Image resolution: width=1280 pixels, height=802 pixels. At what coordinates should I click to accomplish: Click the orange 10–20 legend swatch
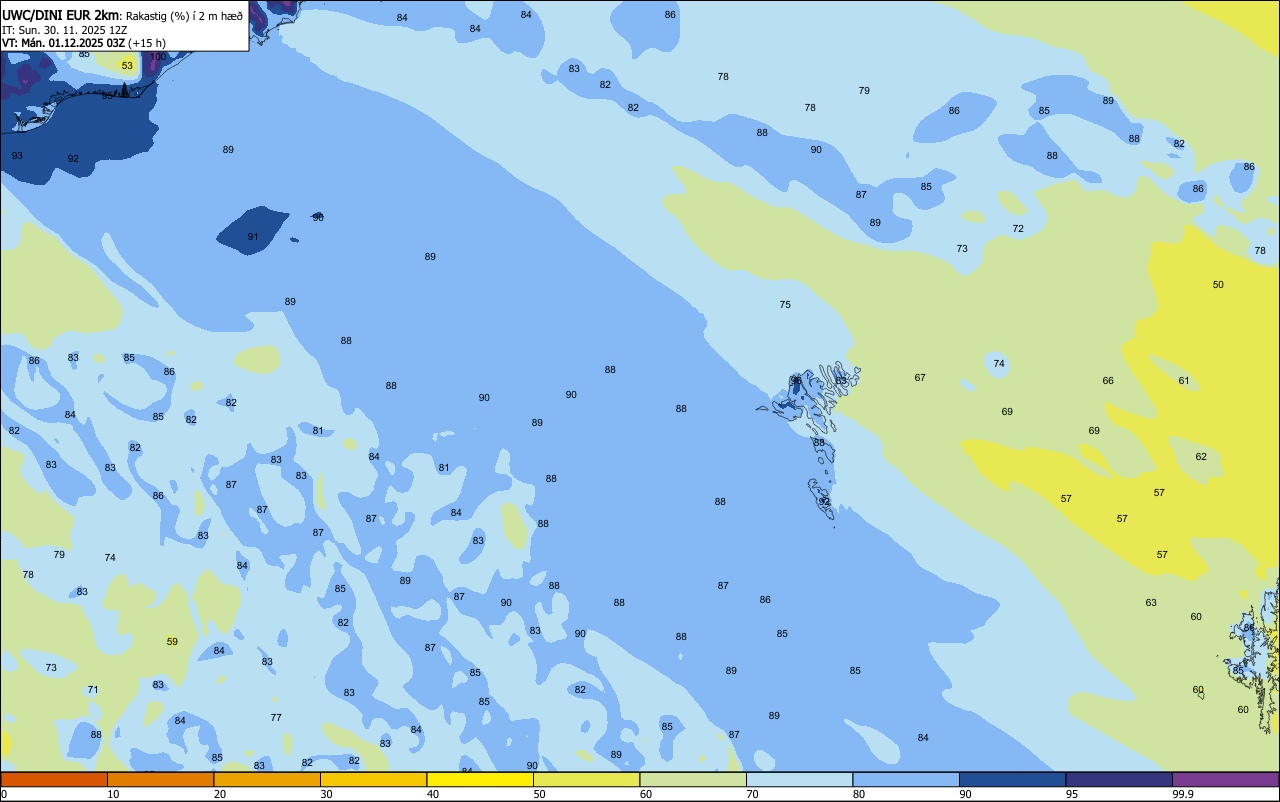[160, 779]
